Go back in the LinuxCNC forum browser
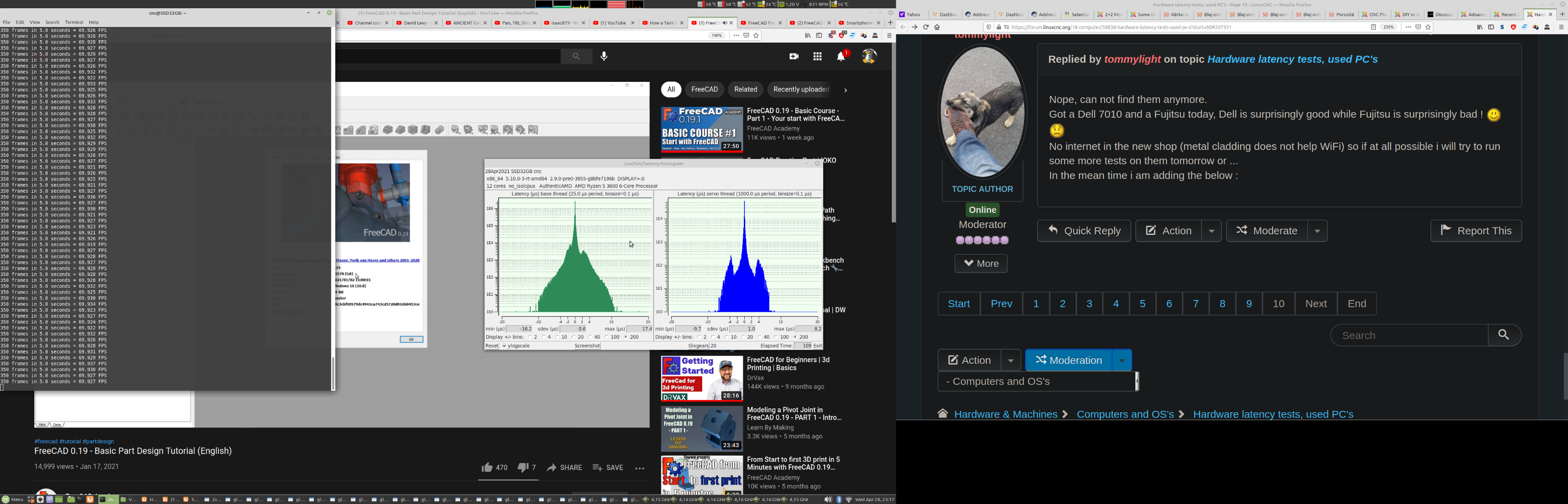 pyautogui.click(x=903, y=27)
